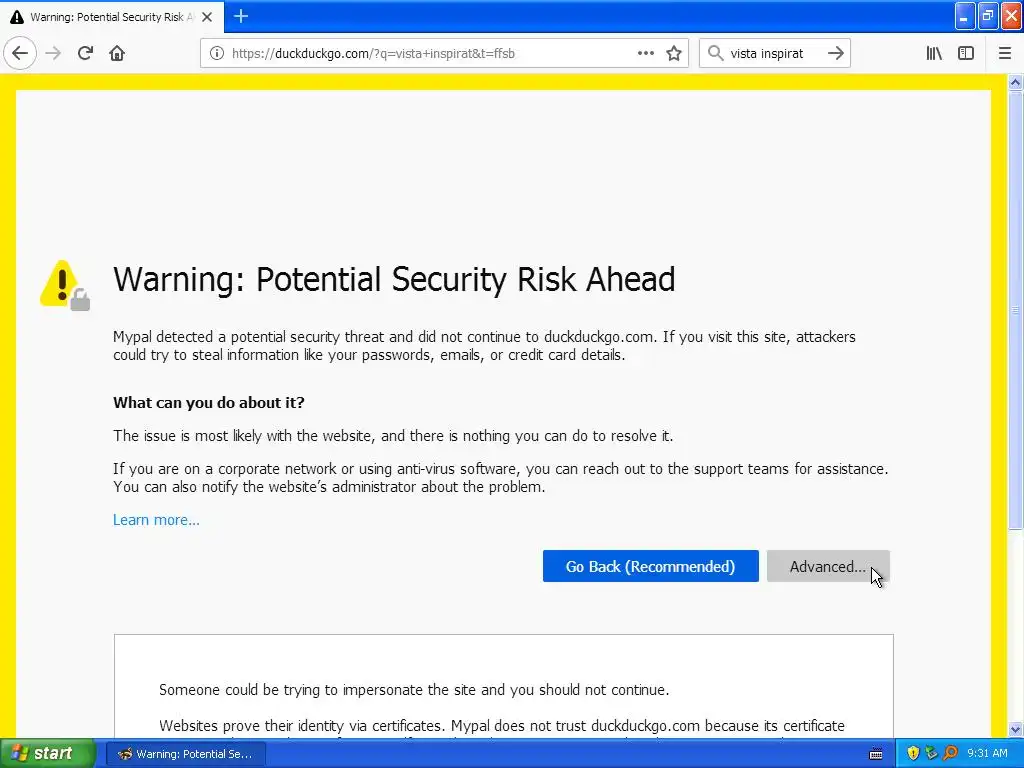
Task: Reload the current page
Action: coord(85,54)
